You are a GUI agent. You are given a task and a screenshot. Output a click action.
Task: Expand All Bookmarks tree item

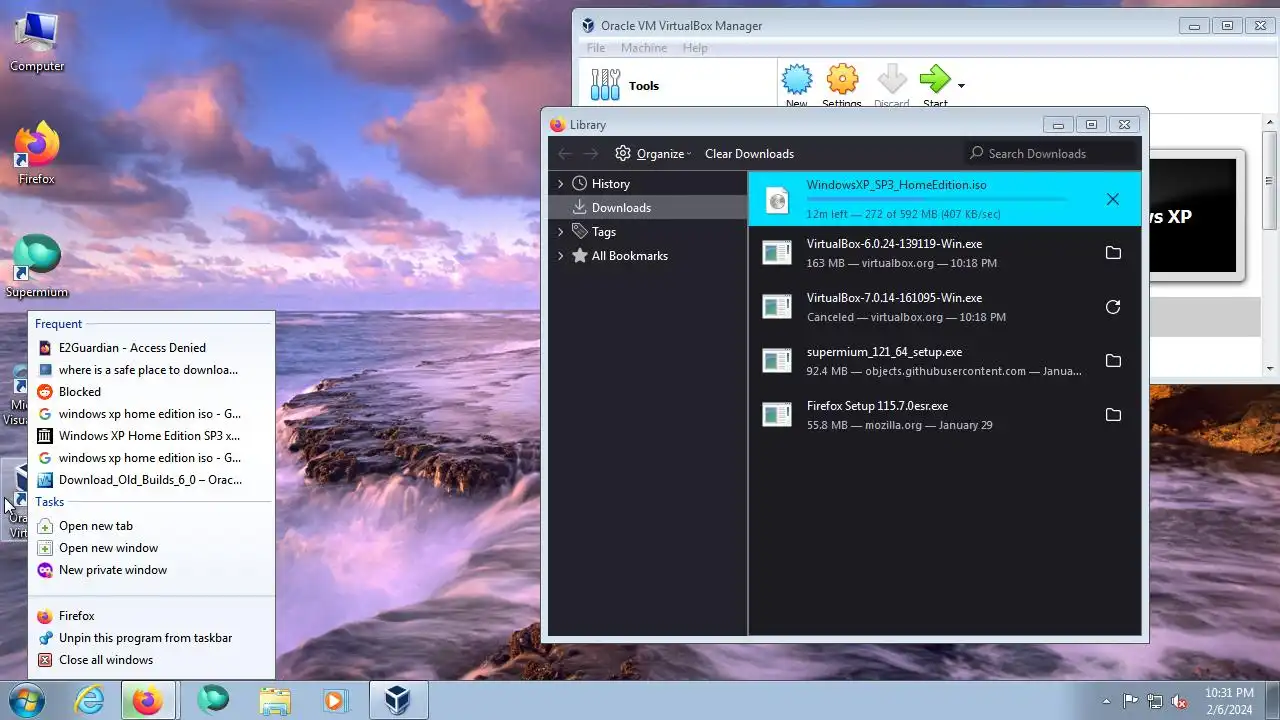560,255
